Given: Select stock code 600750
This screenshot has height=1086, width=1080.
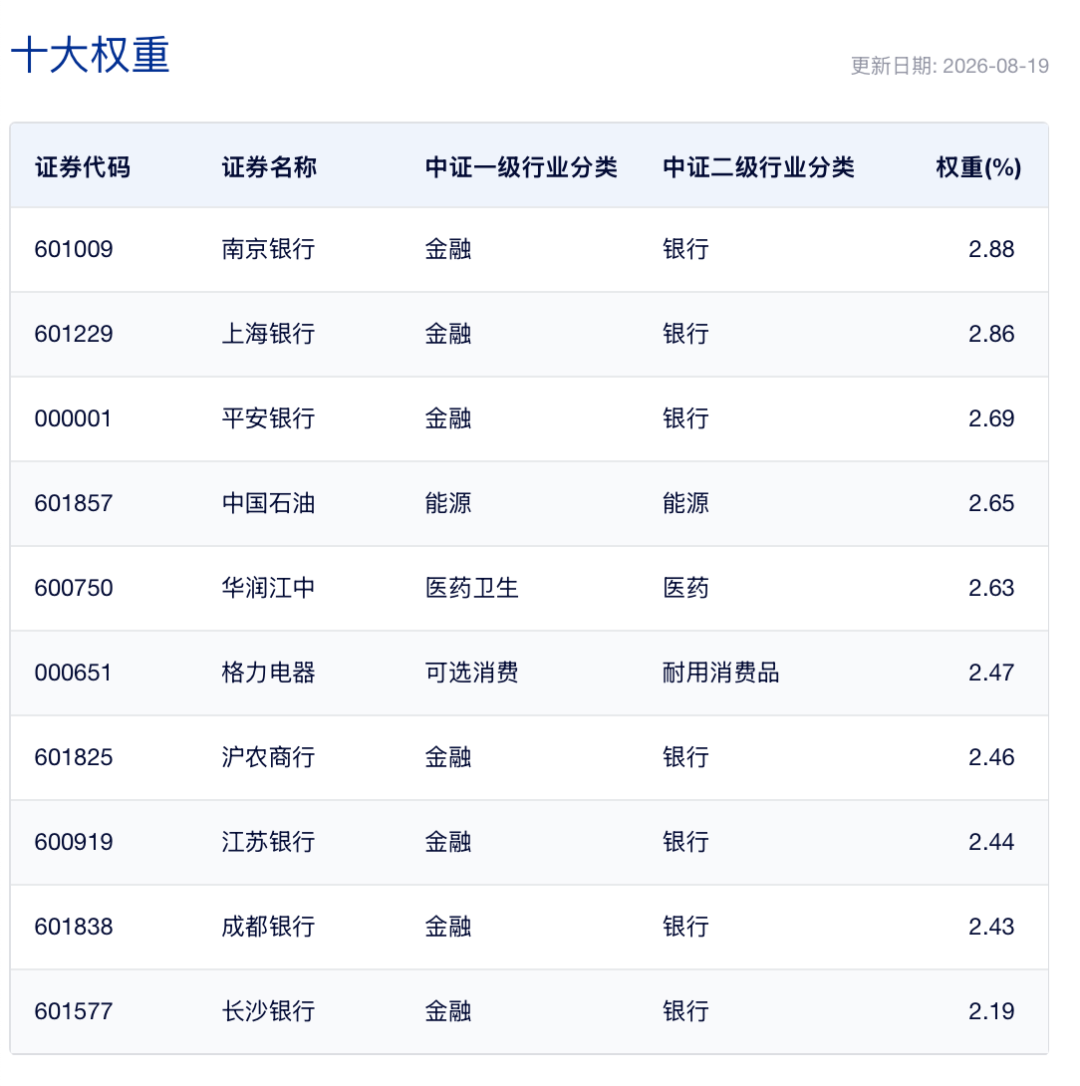Looking at the screenshot, I should pos(73,588).
